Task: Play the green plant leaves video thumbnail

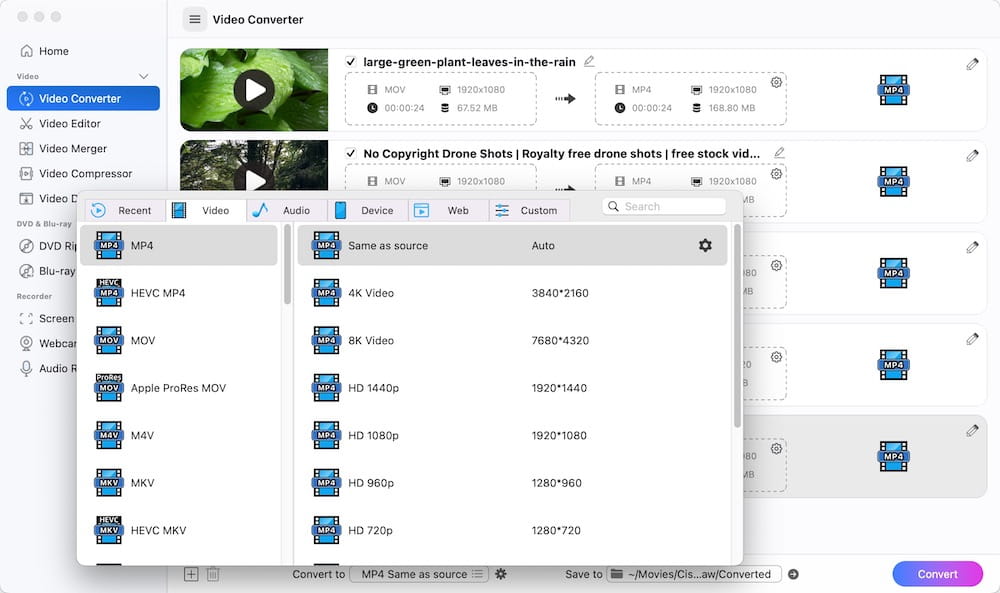Action: pyautogui.click(x=254, y=90)
